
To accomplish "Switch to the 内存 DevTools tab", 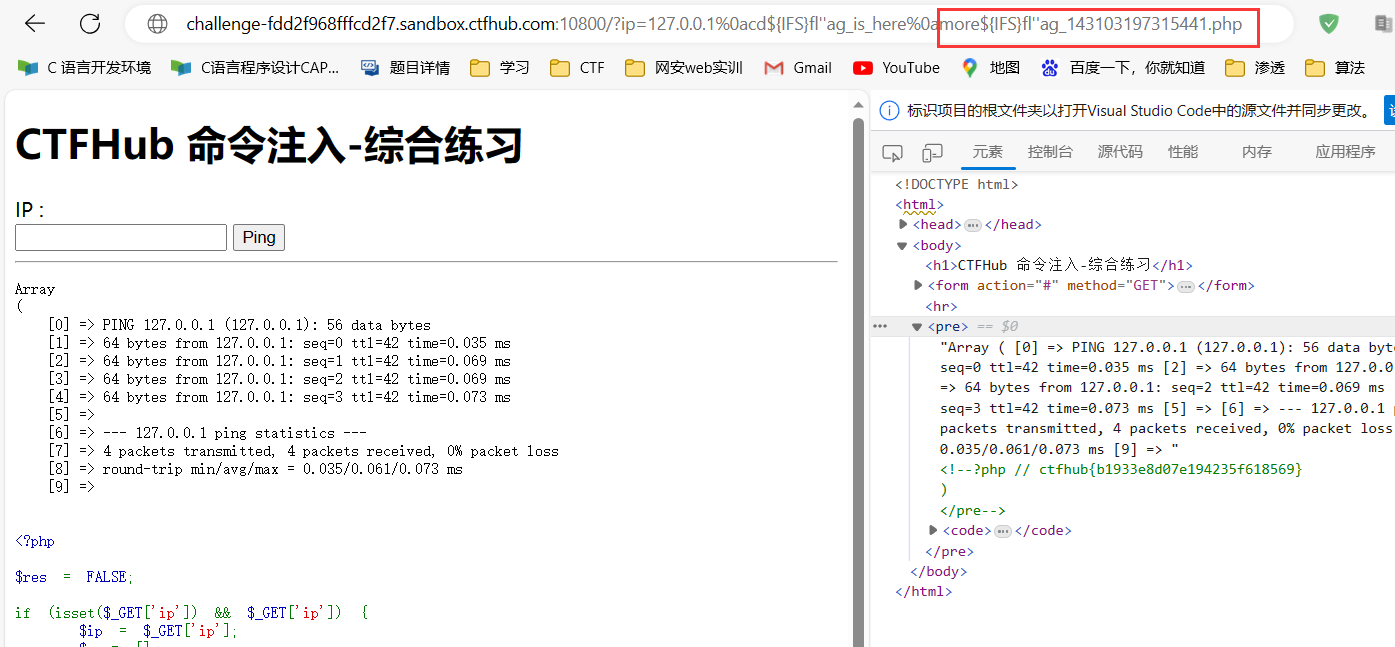I will 1257,152.
